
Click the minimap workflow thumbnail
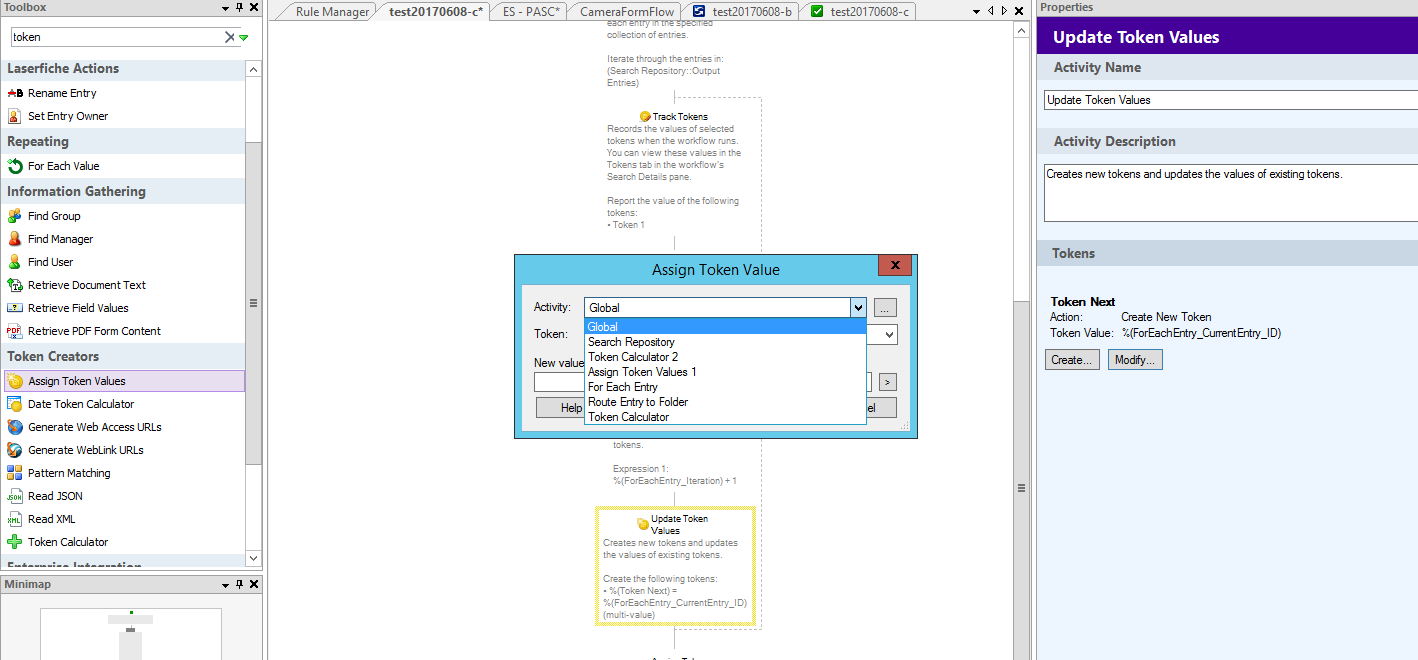[131, 634]
